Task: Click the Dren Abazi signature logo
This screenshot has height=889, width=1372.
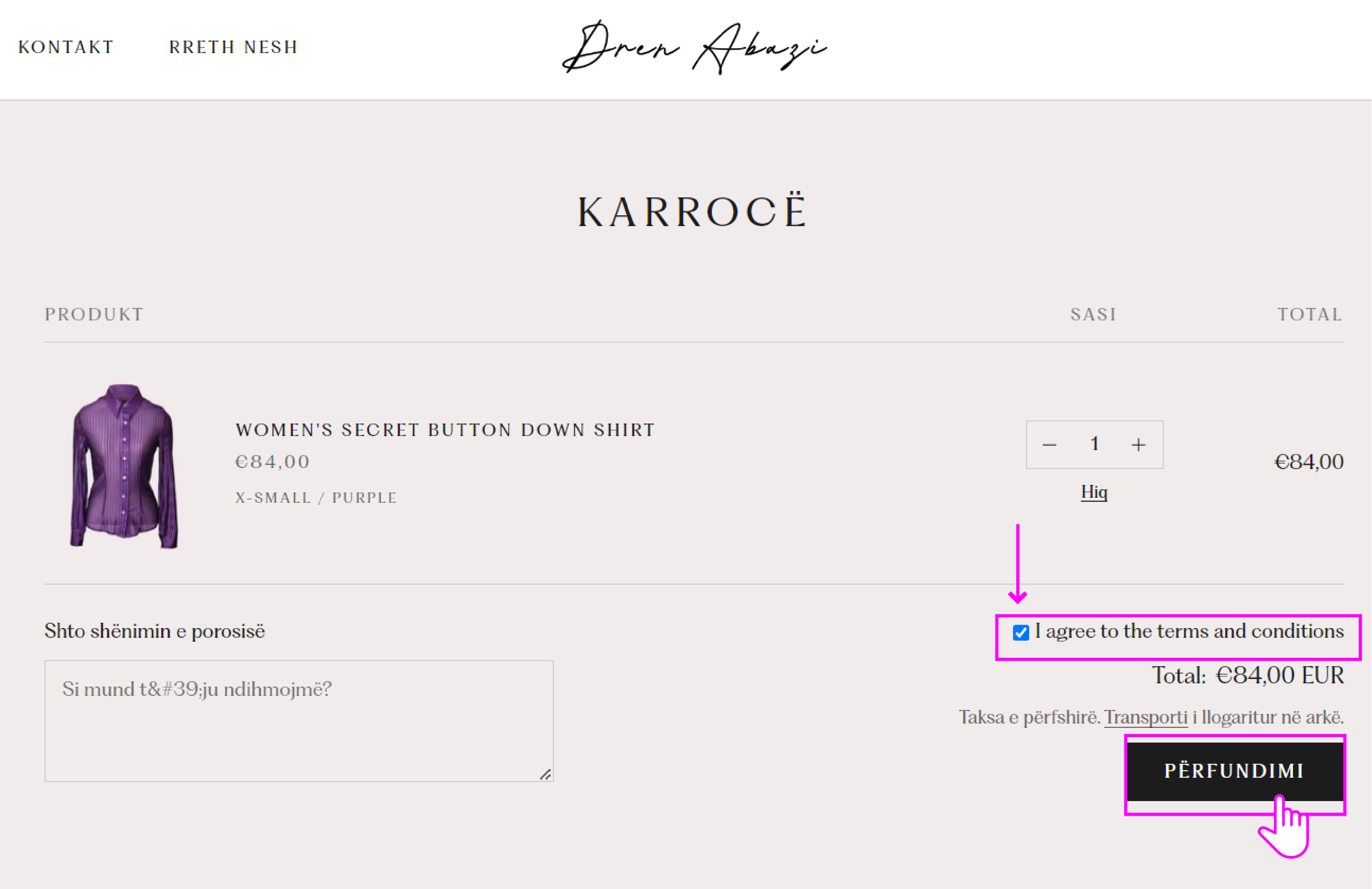Action: (694, 47)
